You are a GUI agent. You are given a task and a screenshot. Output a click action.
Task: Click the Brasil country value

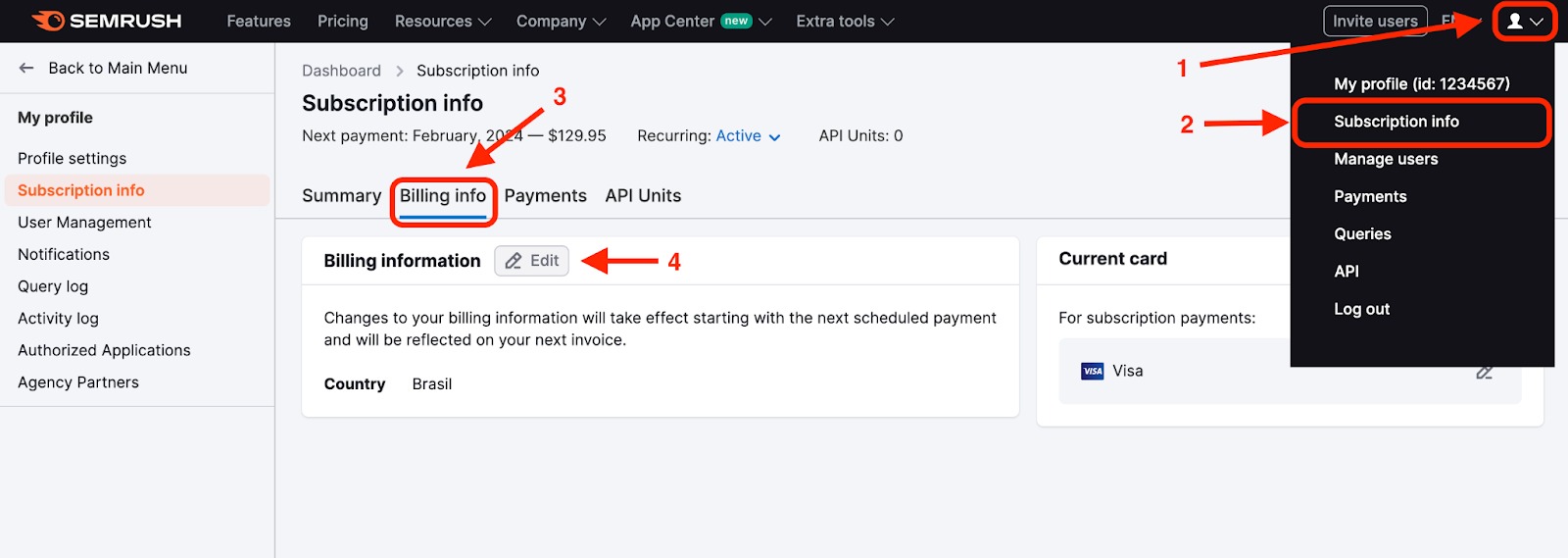coord(432,384)
